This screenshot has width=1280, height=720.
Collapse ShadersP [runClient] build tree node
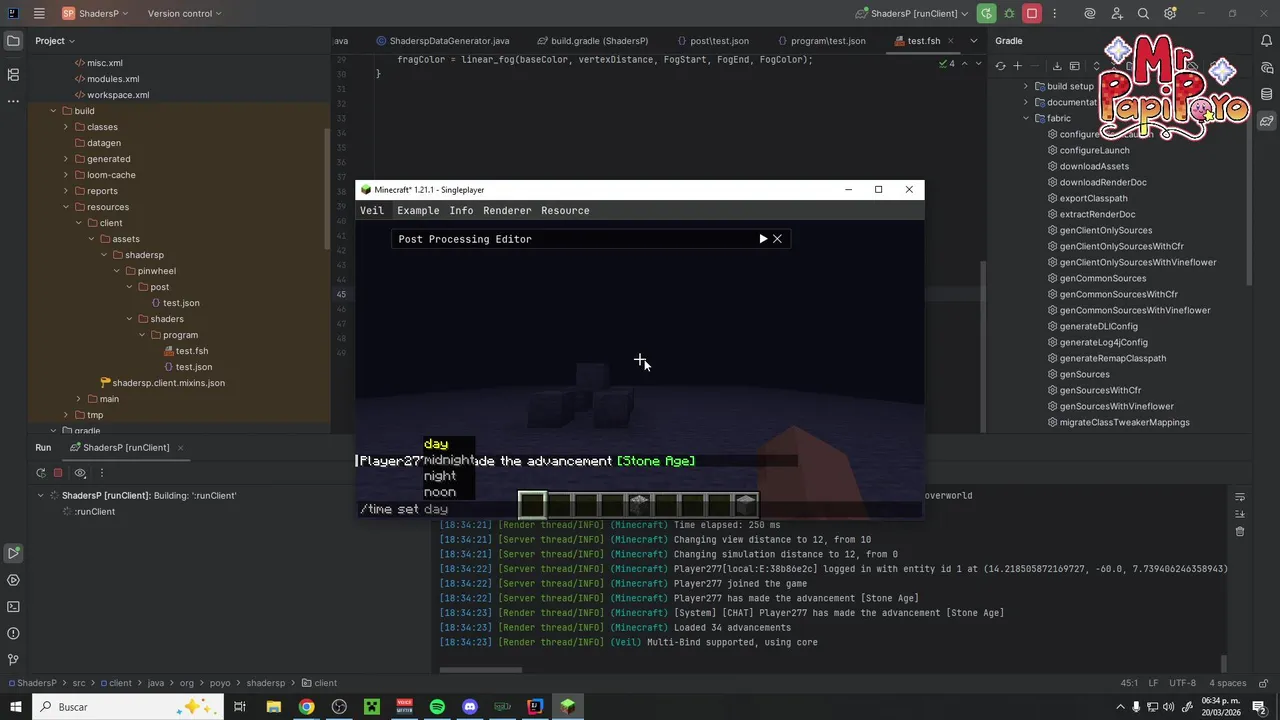tap(41, 496)
